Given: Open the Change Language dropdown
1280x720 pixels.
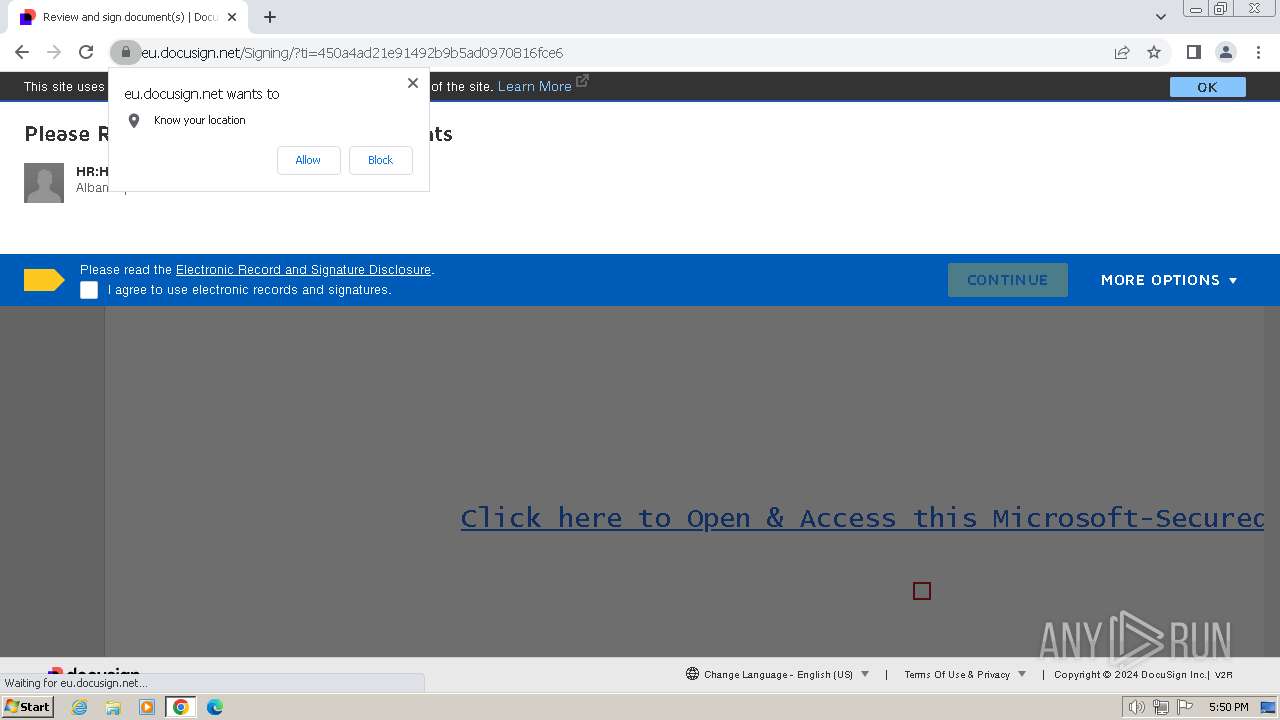Looking at the screenshot, I should [786, 674].
